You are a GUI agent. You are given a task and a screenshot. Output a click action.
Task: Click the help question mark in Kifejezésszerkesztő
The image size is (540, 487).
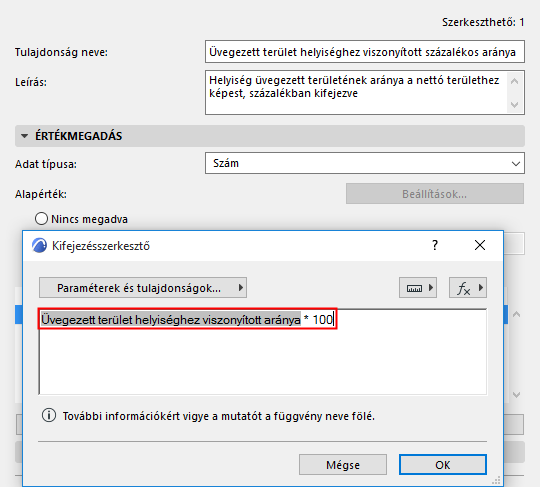pyautogui.click(x=435, y=245)
